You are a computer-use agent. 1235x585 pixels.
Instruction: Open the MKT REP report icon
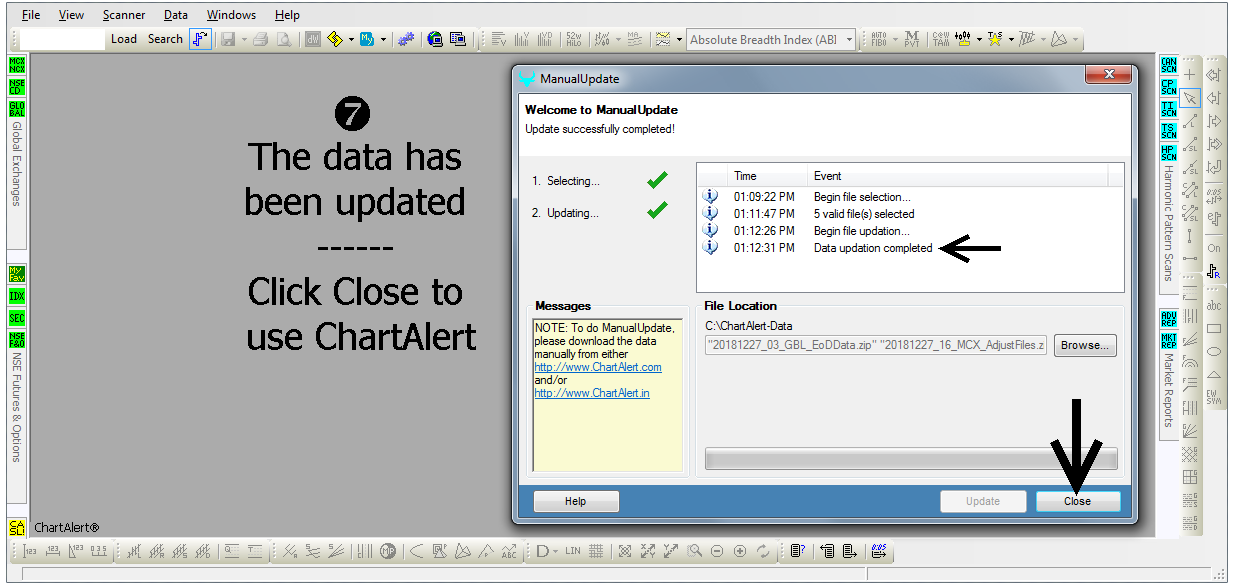click(1168, 340)
